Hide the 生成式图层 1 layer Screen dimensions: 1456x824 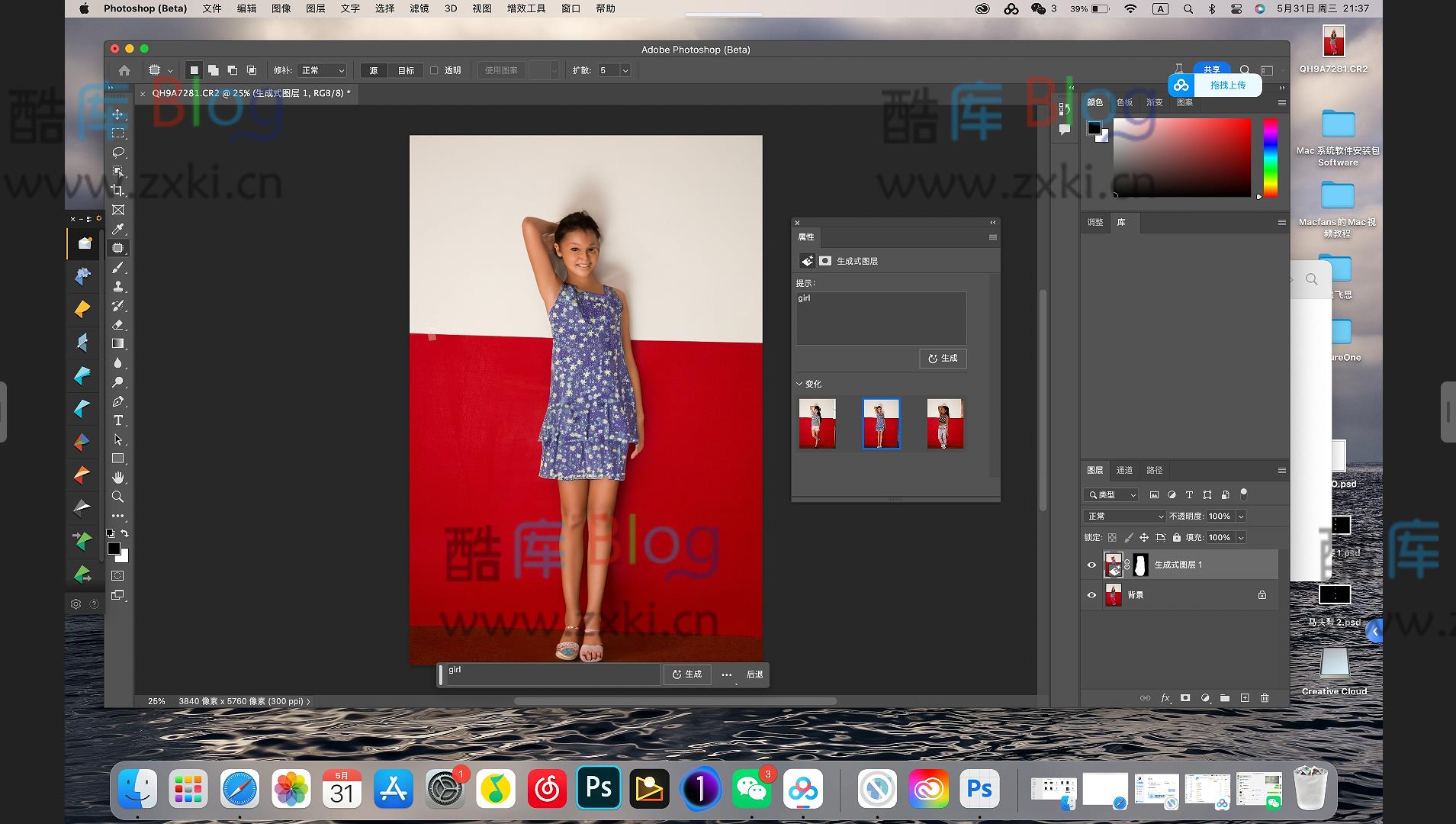pos(1091,565)
